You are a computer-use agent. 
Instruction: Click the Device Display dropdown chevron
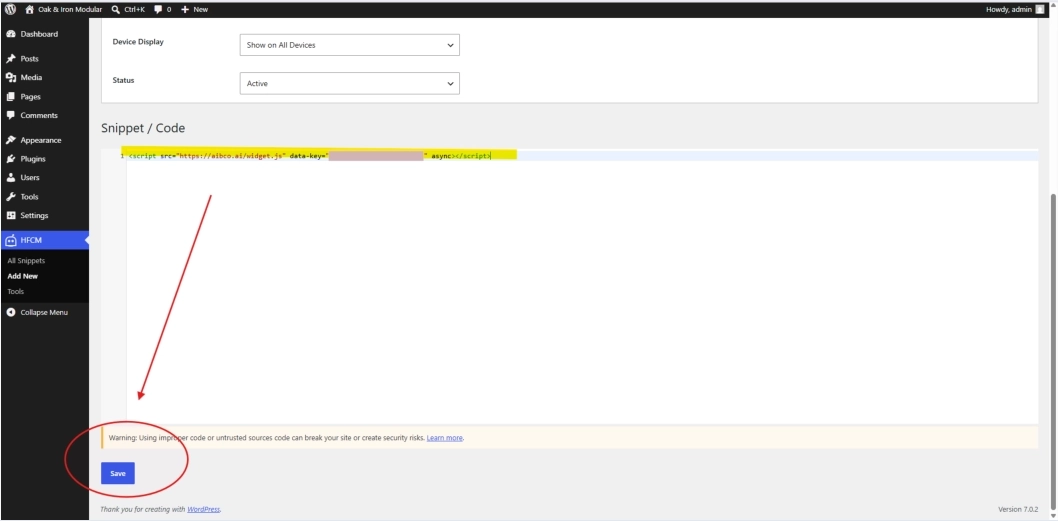coord(450,45)
